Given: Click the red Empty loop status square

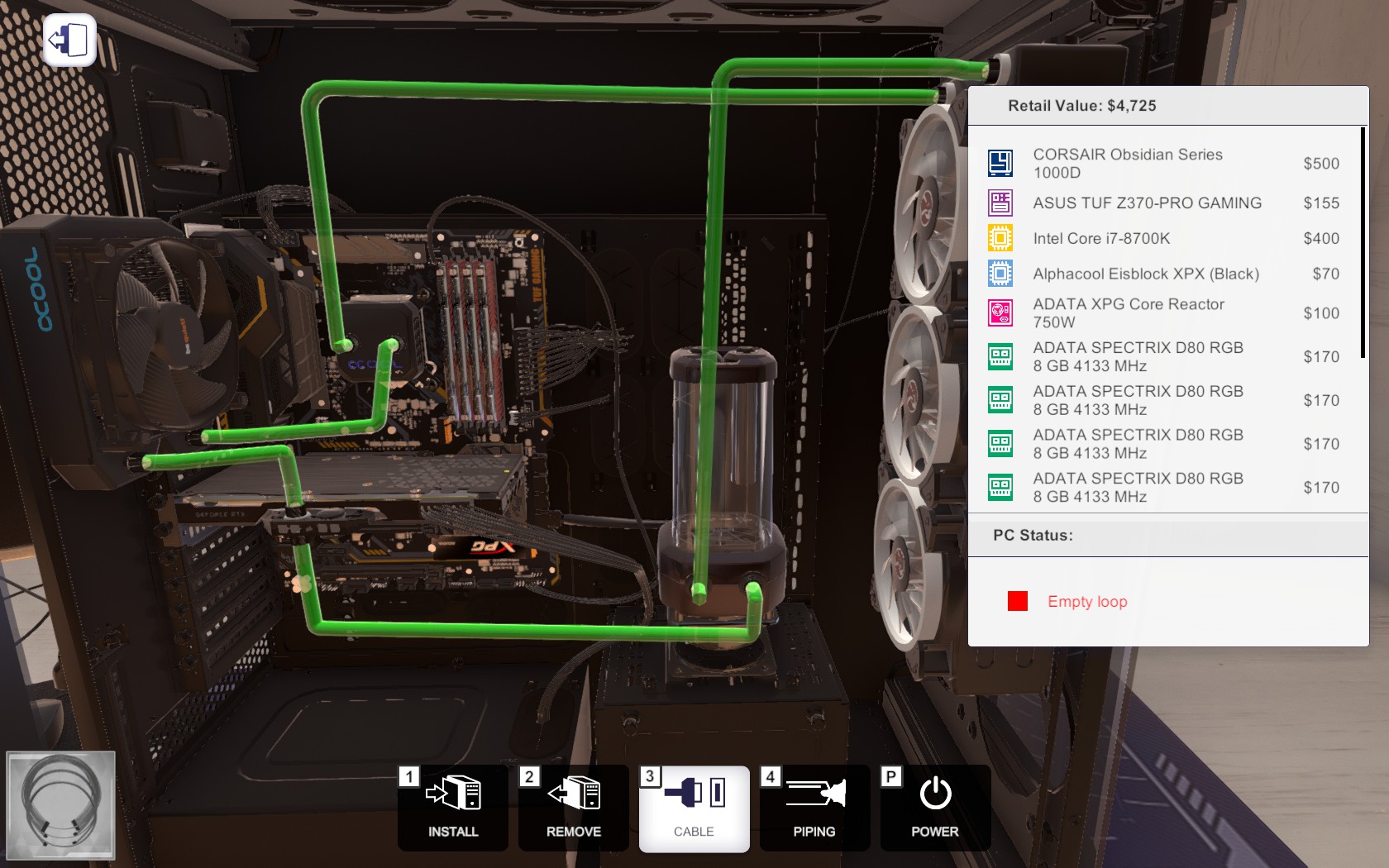Looking at the screenshot, I should (1018, 601).
